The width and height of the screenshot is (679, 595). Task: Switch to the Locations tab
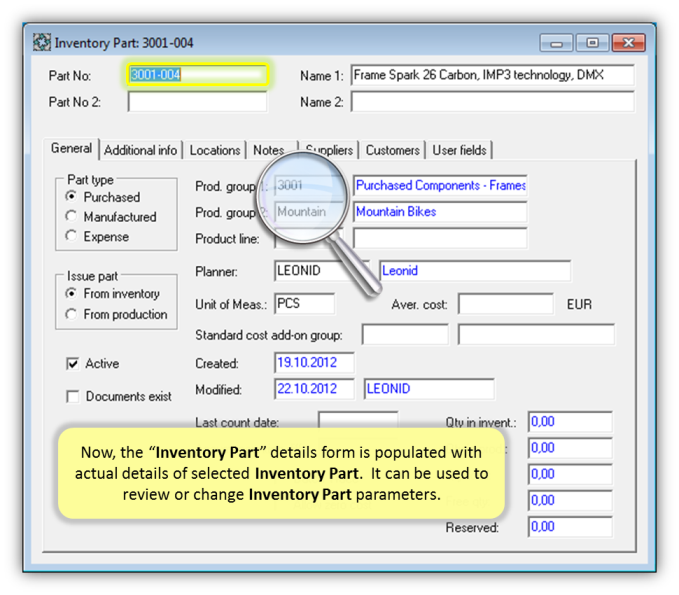[215, 150]
